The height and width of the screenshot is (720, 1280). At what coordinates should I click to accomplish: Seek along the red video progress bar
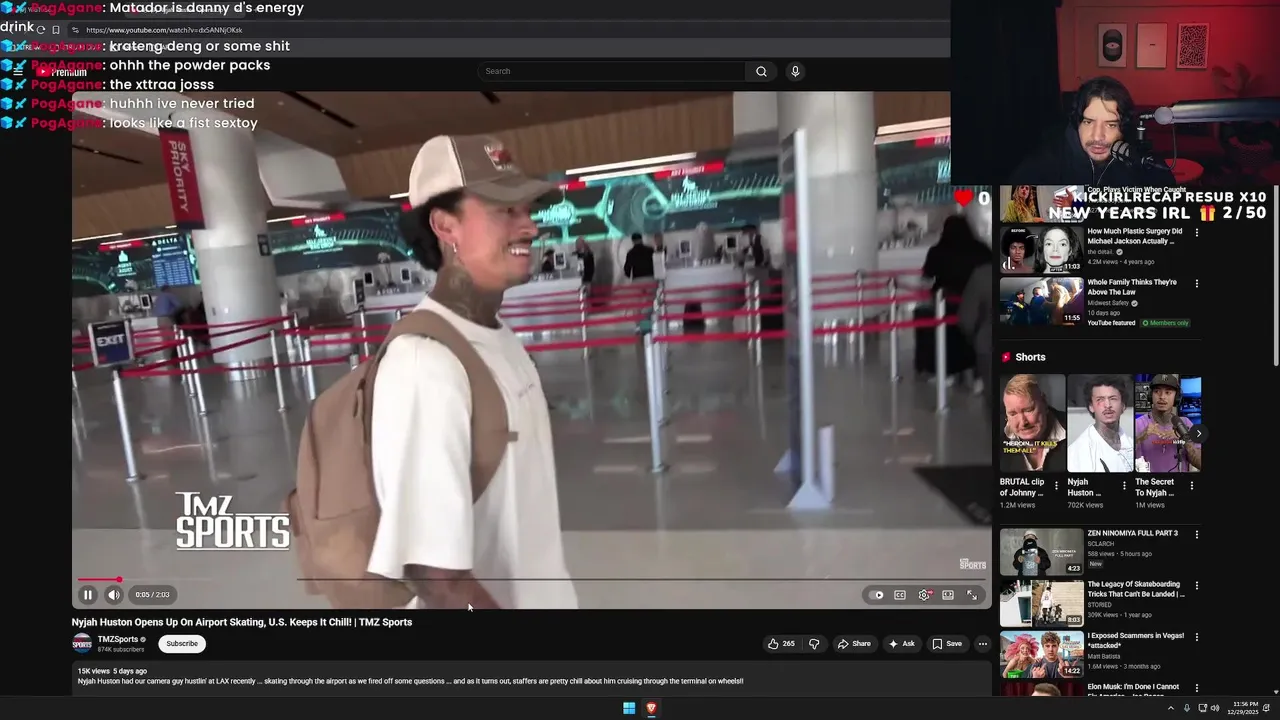(x=531, y=579)
